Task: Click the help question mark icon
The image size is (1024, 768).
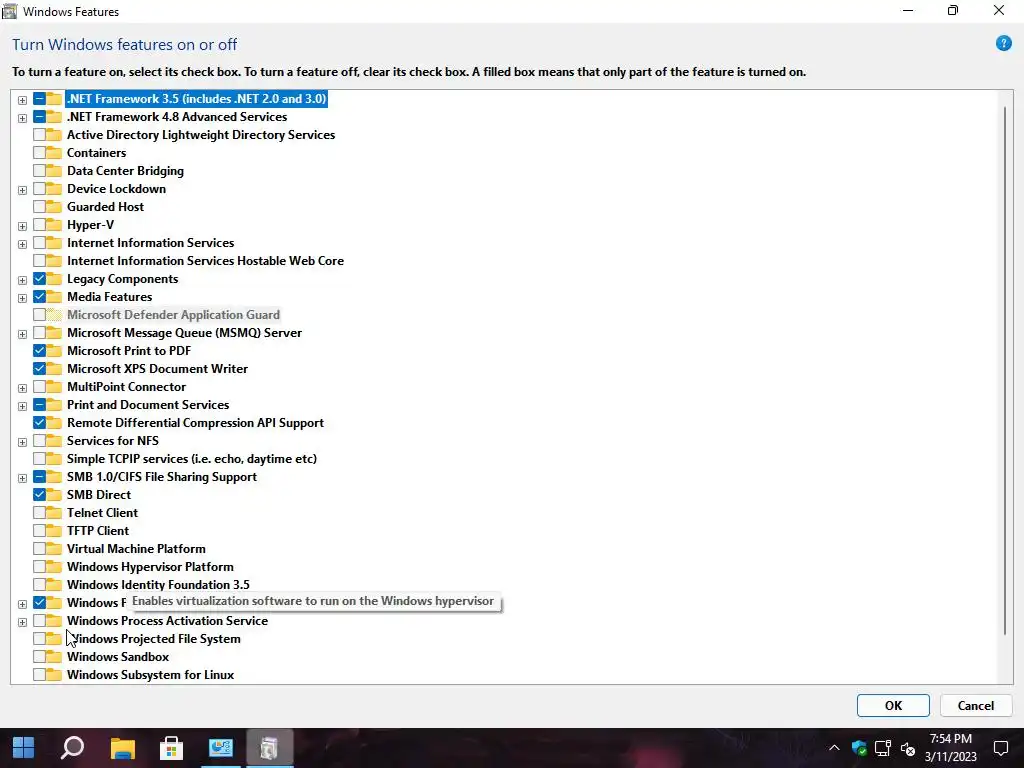Action: click(x=1003, y=44)
